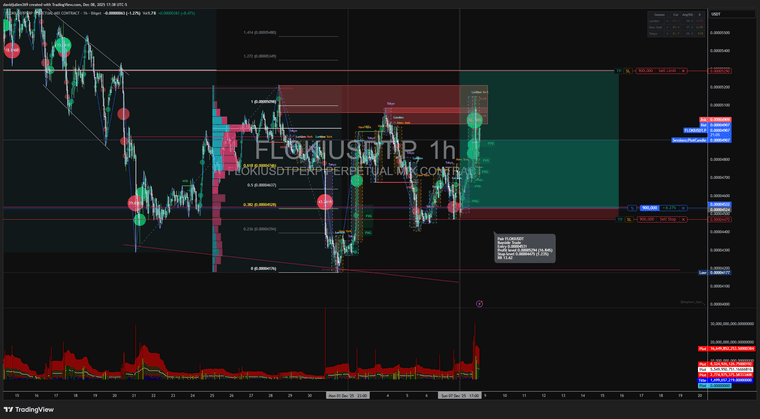
Task: Click the TradingView logo in bottom-left corner
Action: (30, 408)
